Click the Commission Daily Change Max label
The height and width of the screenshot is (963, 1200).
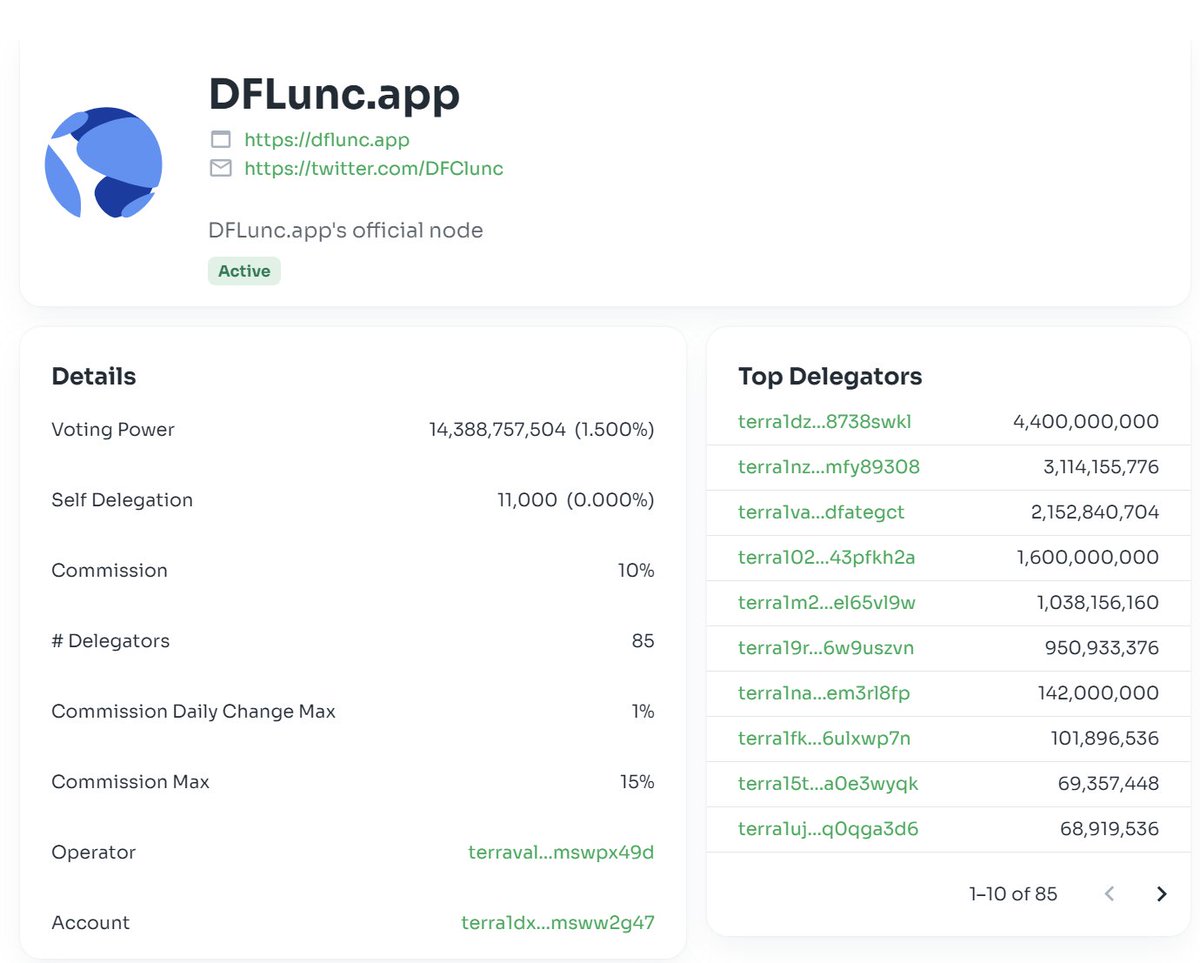pyautogui.click(x=194, y=711)
